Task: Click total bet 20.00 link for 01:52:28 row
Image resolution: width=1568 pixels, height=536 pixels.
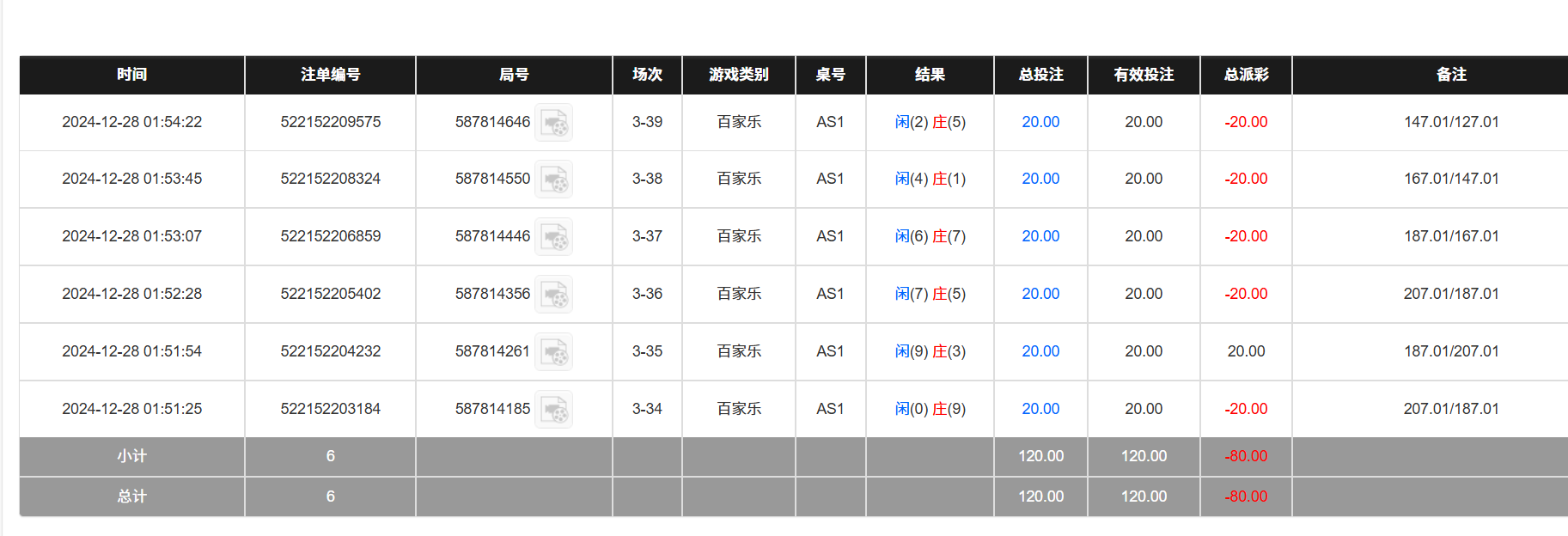Action: [x=1040, y=294]
